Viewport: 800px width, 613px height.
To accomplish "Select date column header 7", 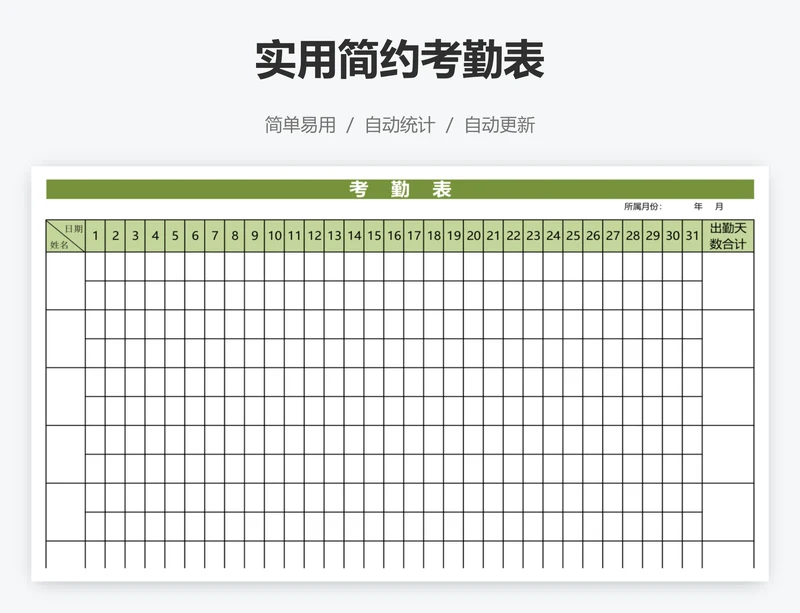I will tap(214, 236).
